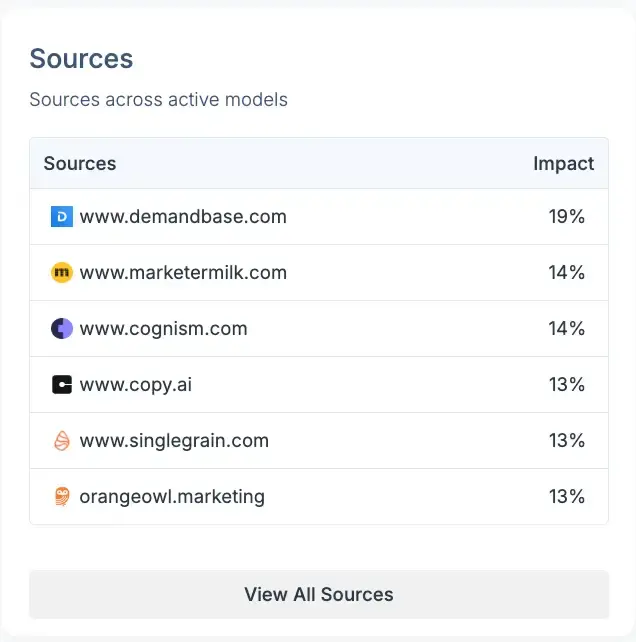This screenshot has height=642, width=636.
Task: Click the Singlegrain orange favicon
Action: tap(62, 440)
